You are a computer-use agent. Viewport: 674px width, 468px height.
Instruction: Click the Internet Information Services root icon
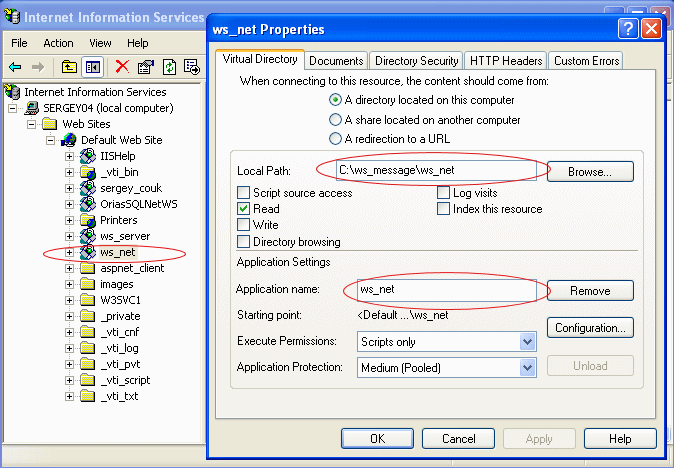(x=12, y=92)
